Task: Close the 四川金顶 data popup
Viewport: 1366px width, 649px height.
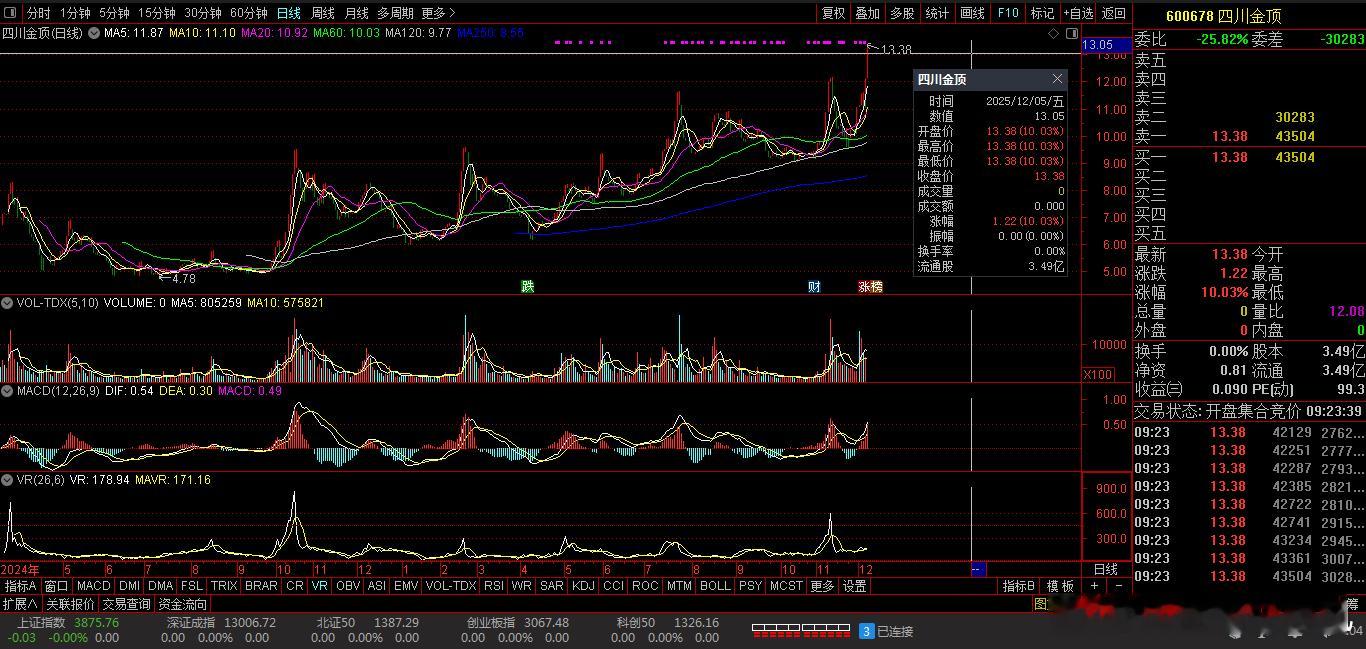Action: (x=1057, y=79)
